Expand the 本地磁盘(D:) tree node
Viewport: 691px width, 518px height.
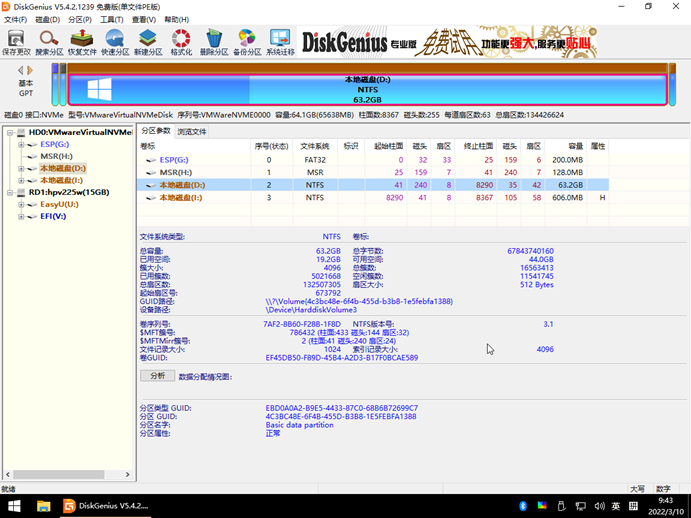pyautogui.click(x=21, y=168)
